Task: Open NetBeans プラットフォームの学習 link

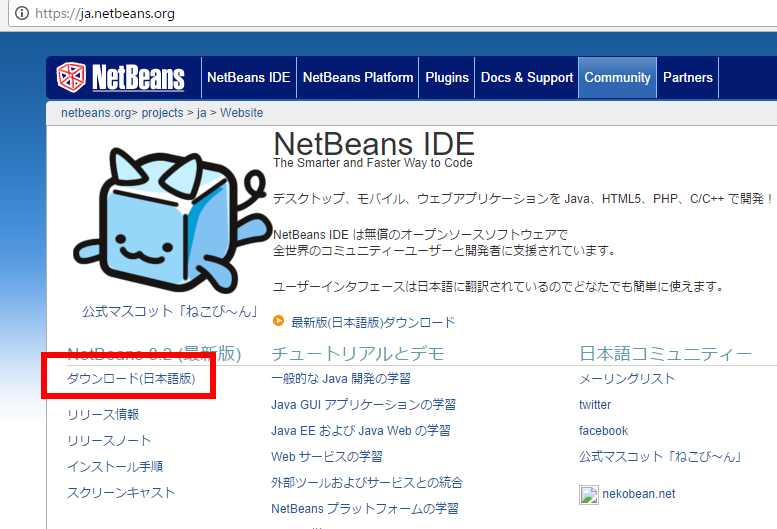Action: (x=365, y=509)
